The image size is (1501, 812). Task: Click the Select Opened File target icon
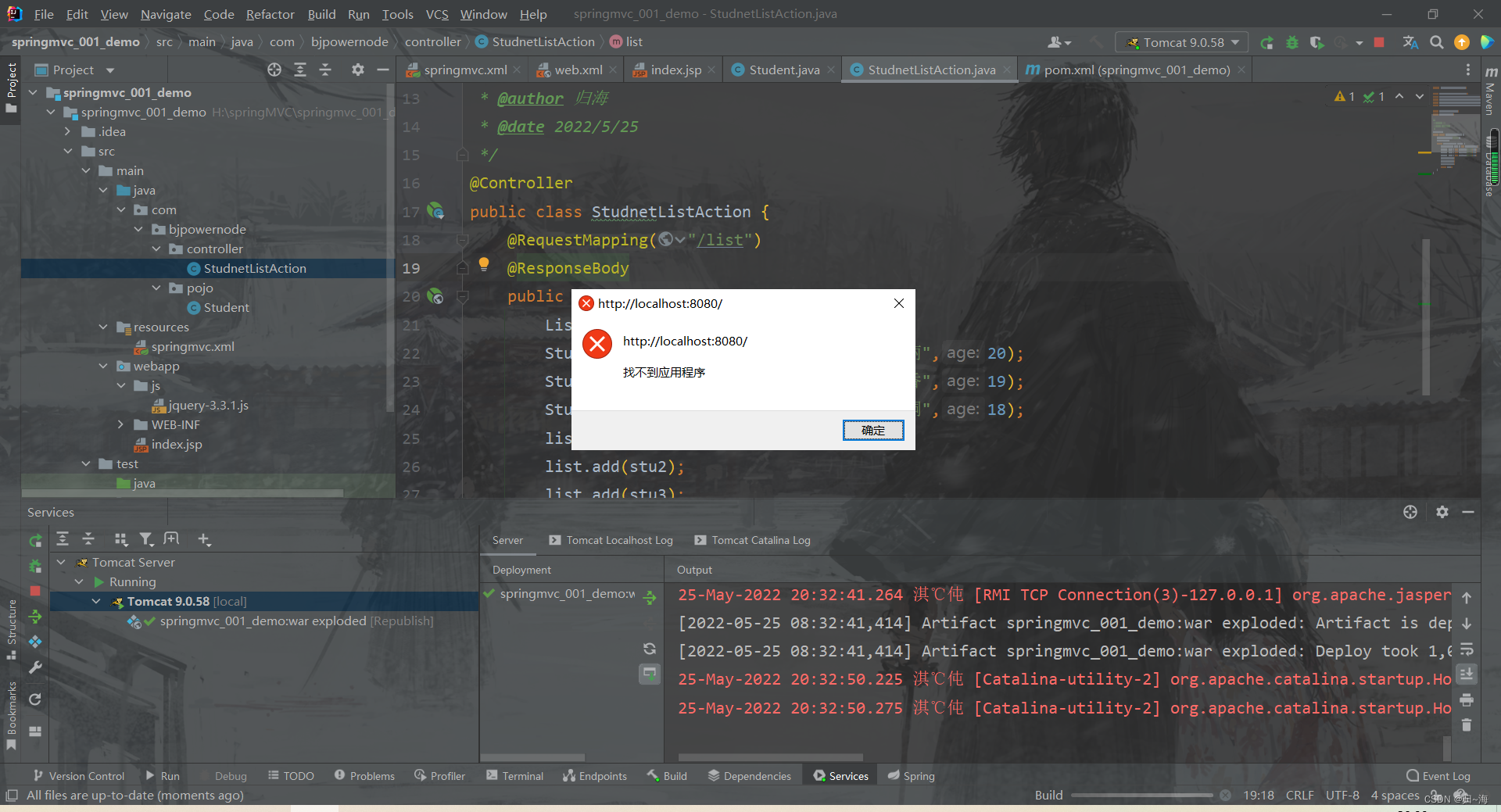pyautogui.click(x=274, y=70)
